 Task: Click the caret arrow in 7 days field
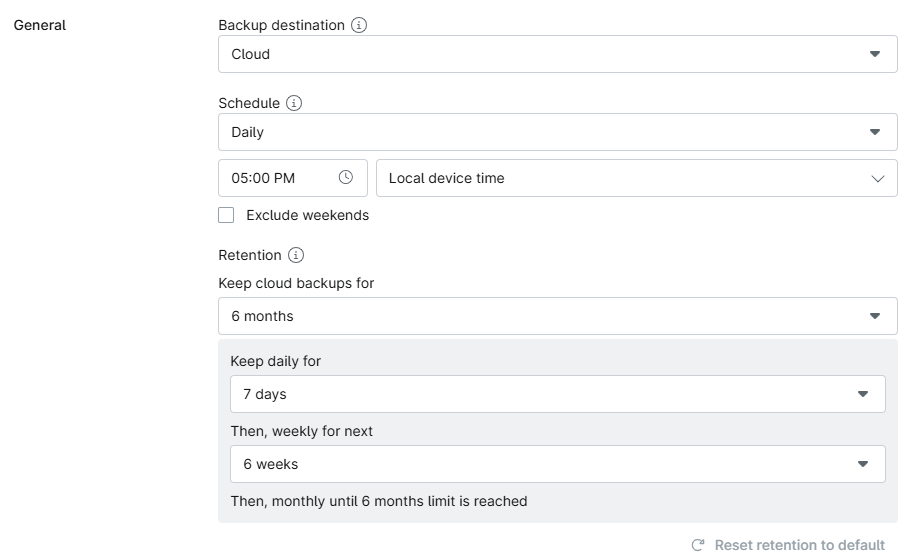click(x=863, y=394)
